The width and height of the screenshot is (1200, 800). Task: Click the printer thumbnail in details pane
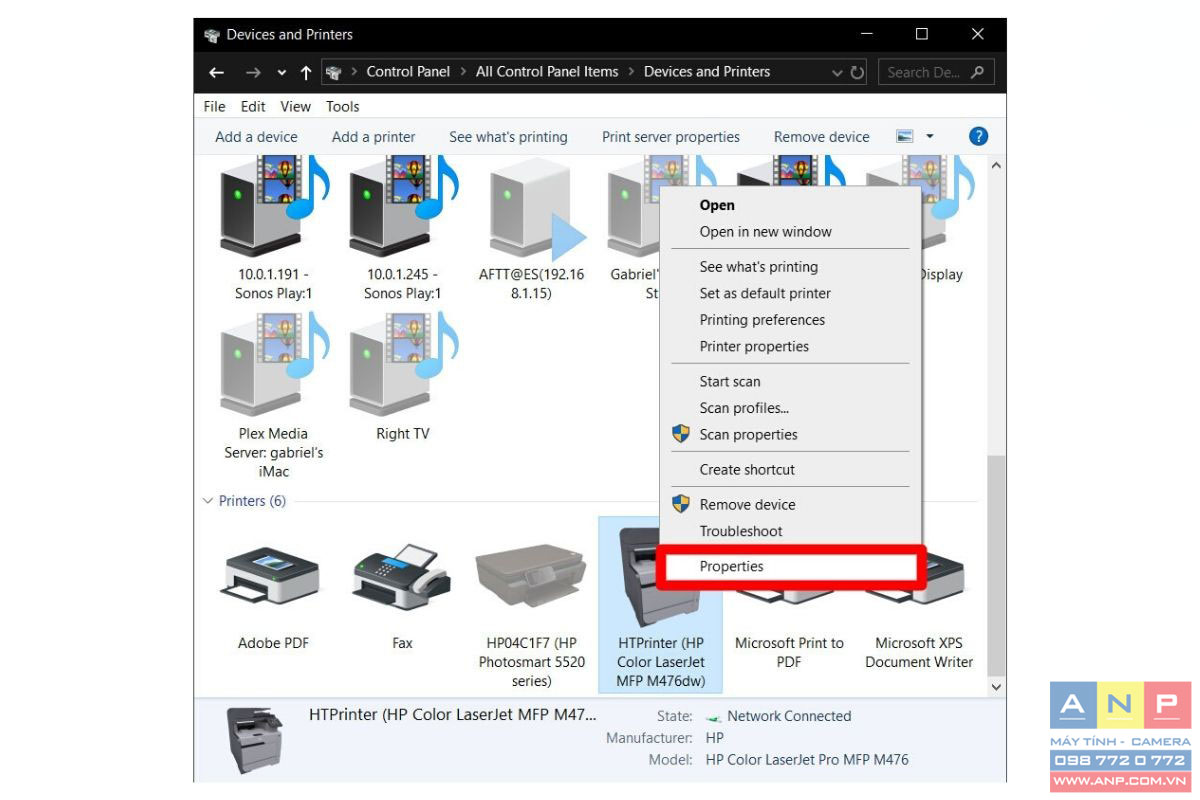pos(254,742)
